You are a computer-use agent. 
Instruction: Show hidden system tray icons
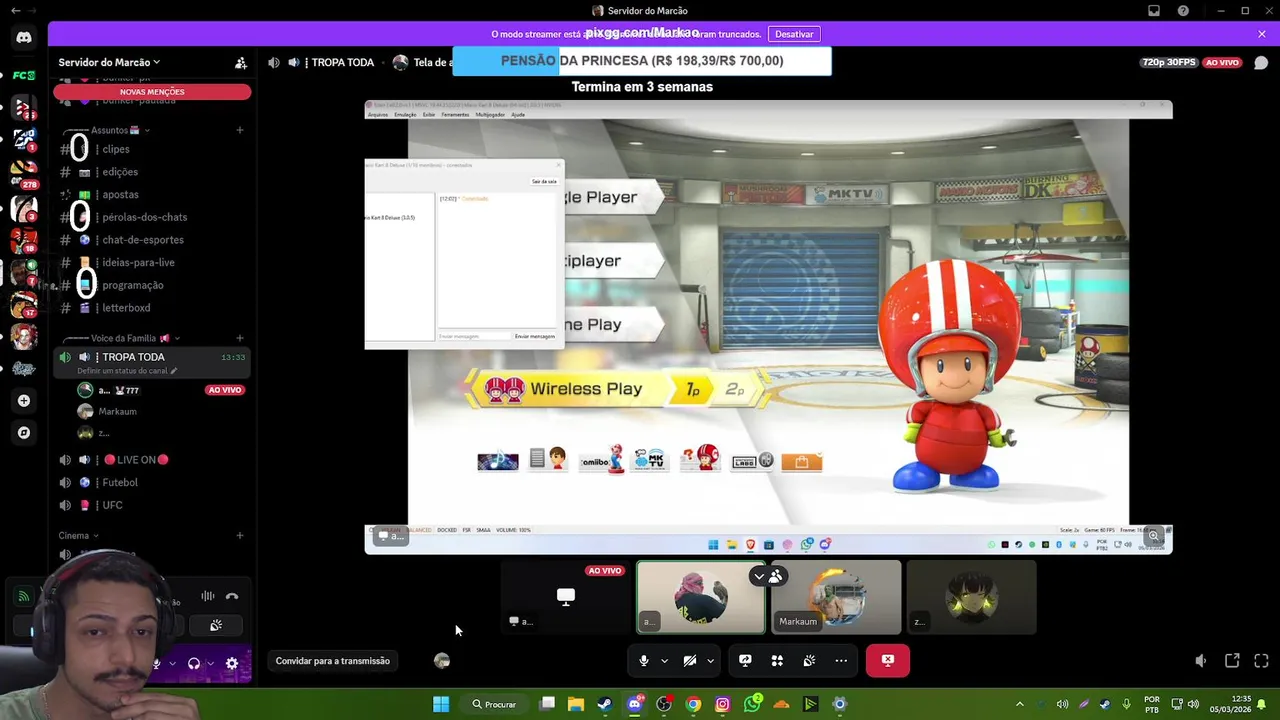pos(1019,704)
